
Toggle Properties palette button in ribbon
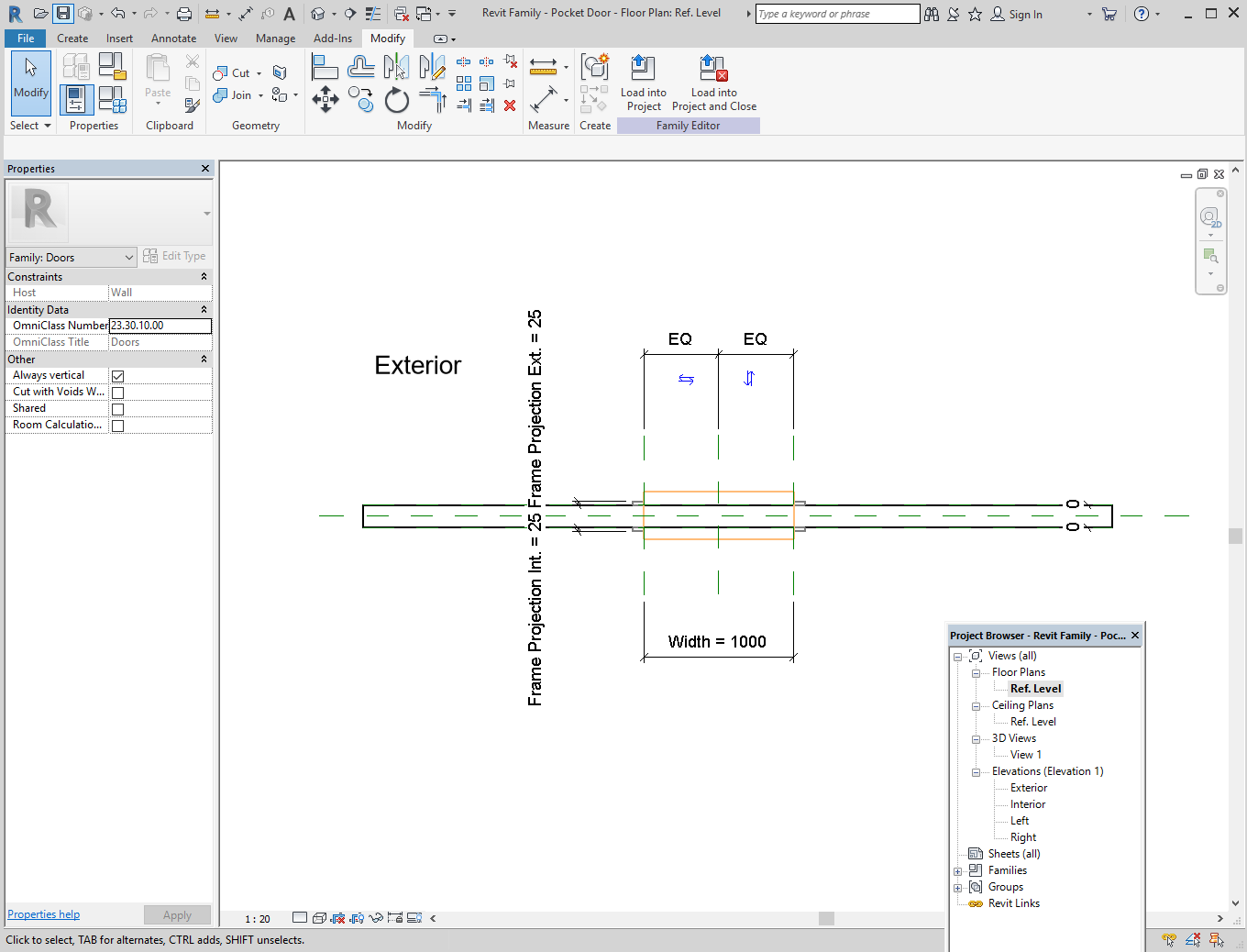[x=76, y=99]
